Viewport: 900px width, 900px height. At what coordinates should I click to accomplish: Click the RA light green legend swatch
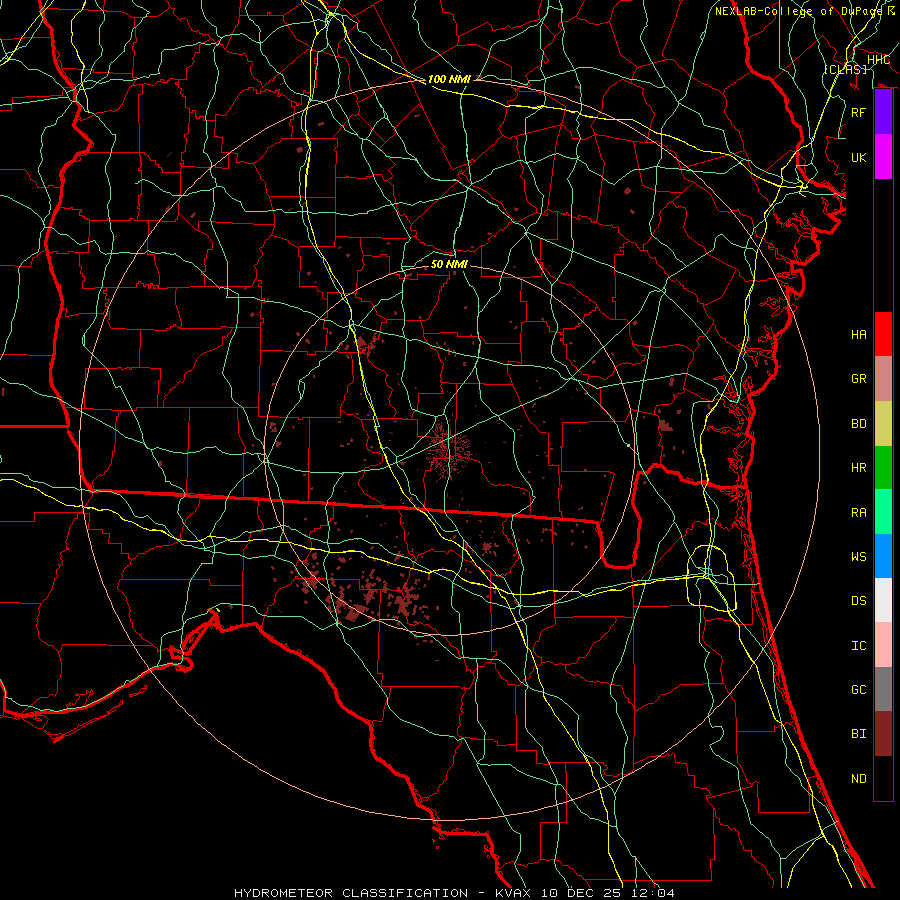[x=883, y=512]
